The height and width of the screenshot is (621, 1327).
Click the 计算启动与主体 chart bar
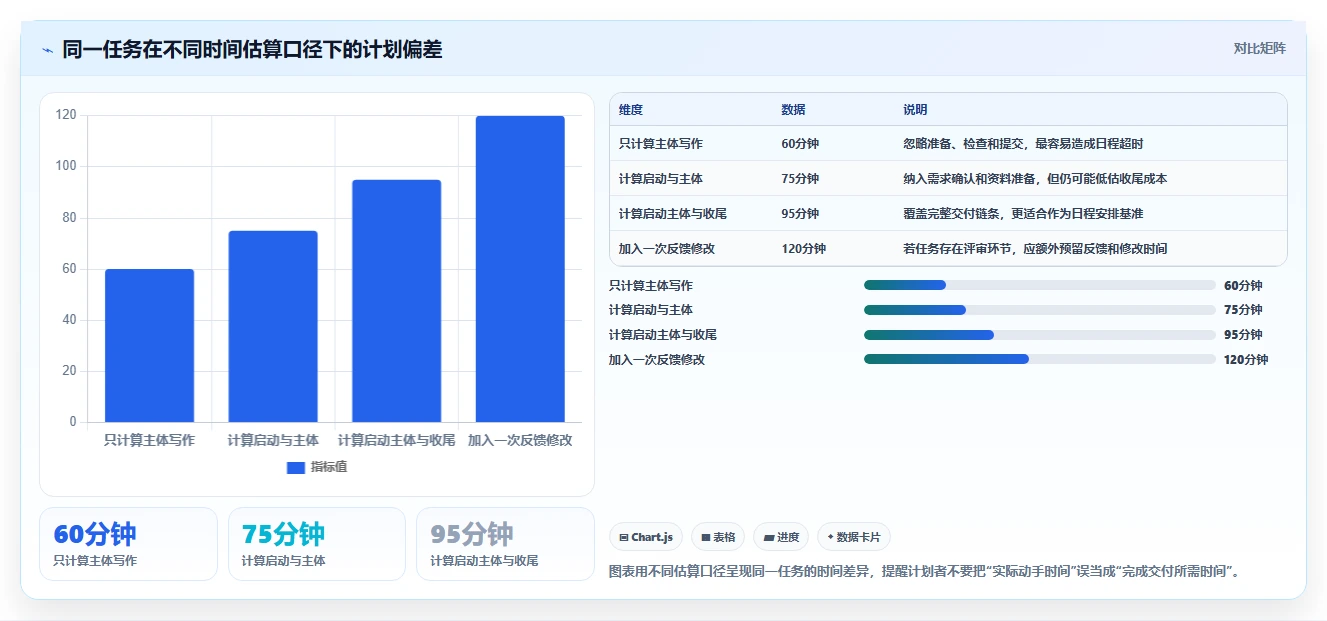coord(273,326)
